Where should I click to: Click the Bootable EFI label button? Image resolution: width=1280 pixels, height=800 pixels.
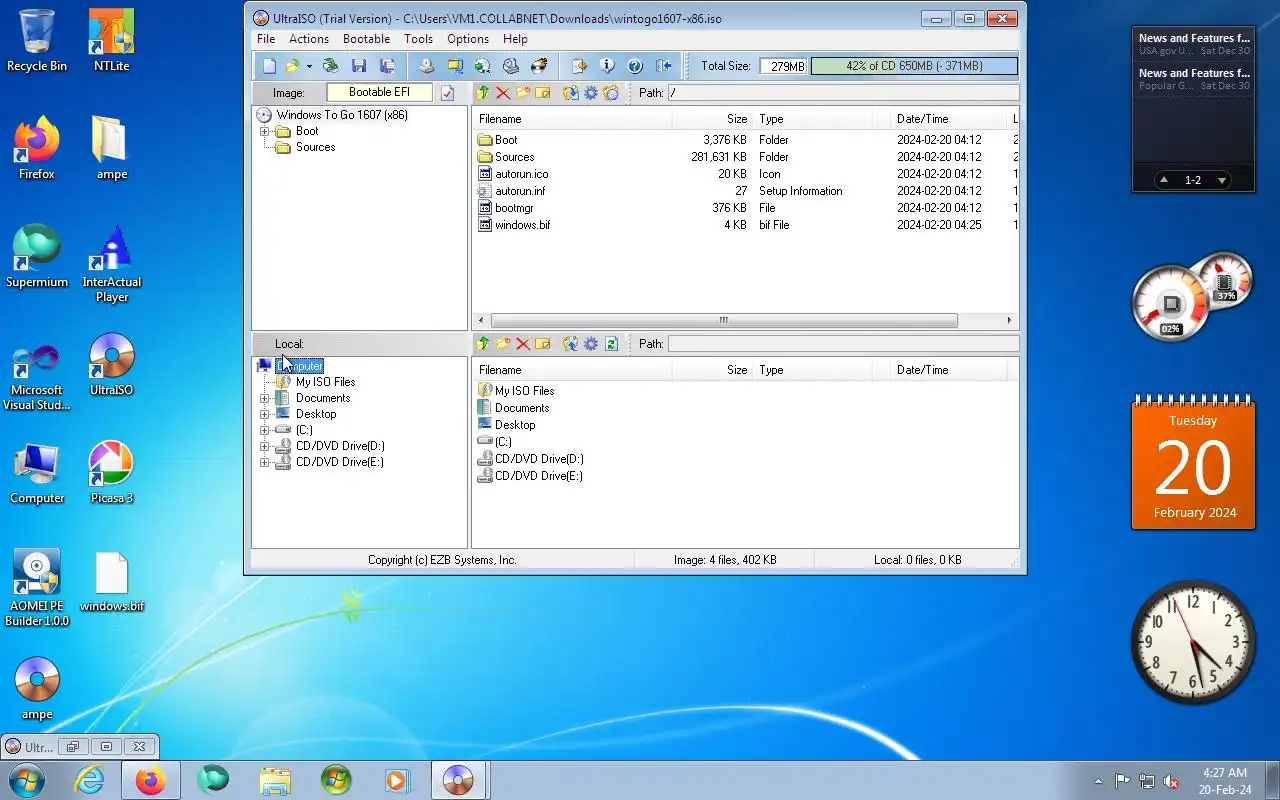pyautogui.click(x=380, y=93)
